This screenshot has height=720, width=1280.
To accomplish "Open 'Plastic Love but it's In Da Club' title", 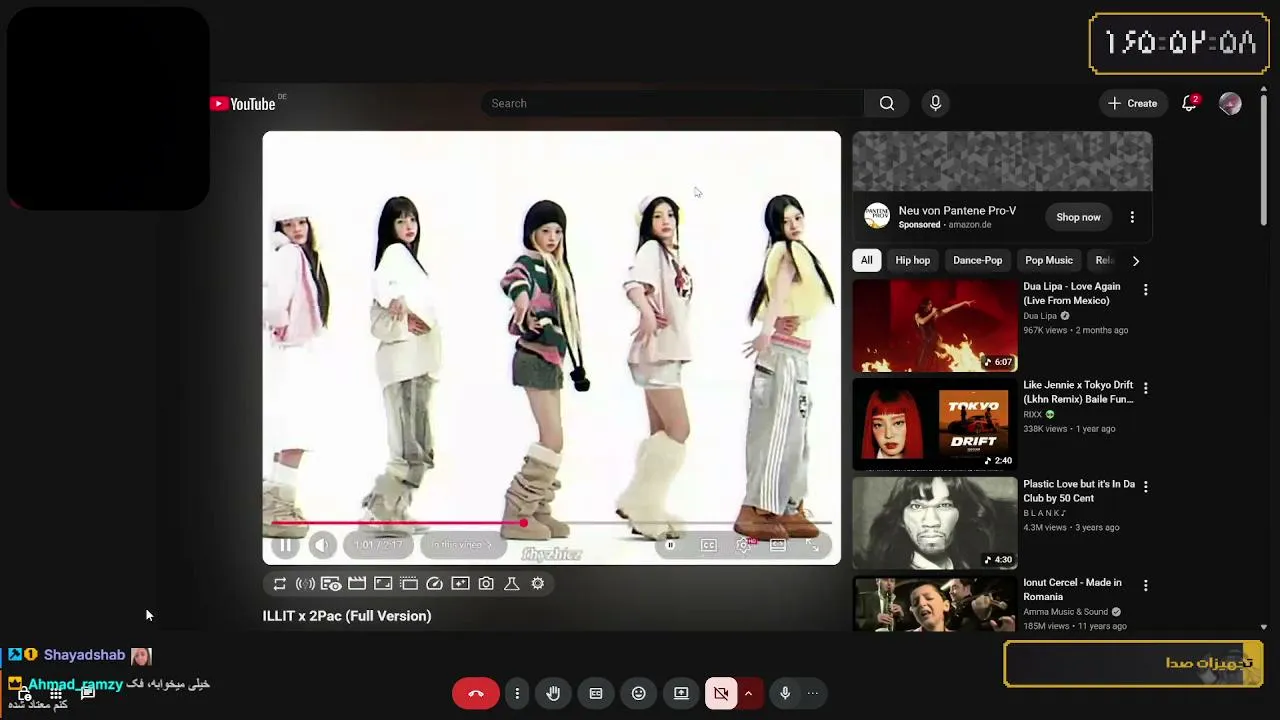I will pyautogui.click(x=1079, y=491).
